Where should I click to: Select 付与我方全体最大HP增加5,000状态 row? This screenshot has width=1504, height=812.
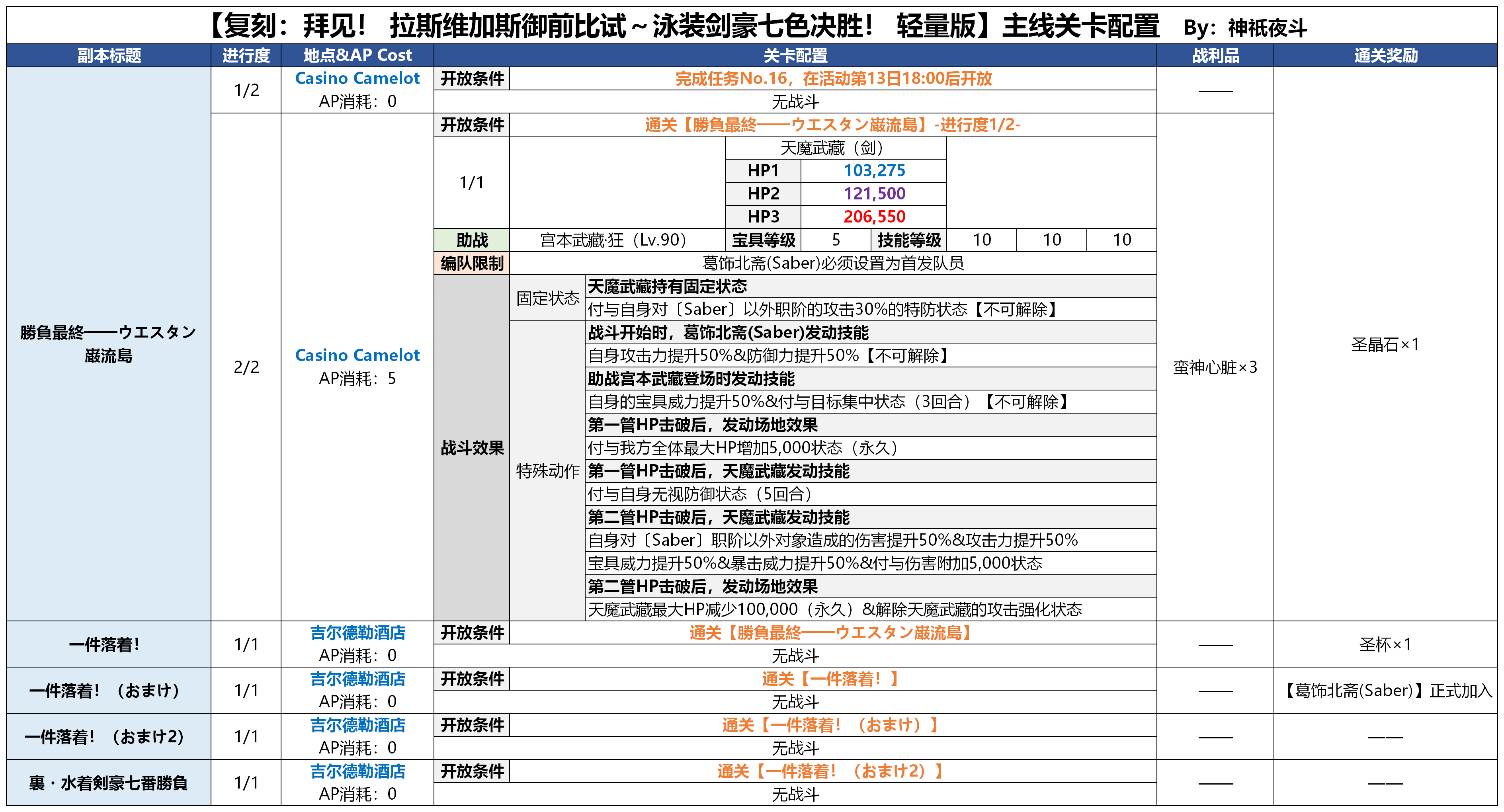click(871, 448)
